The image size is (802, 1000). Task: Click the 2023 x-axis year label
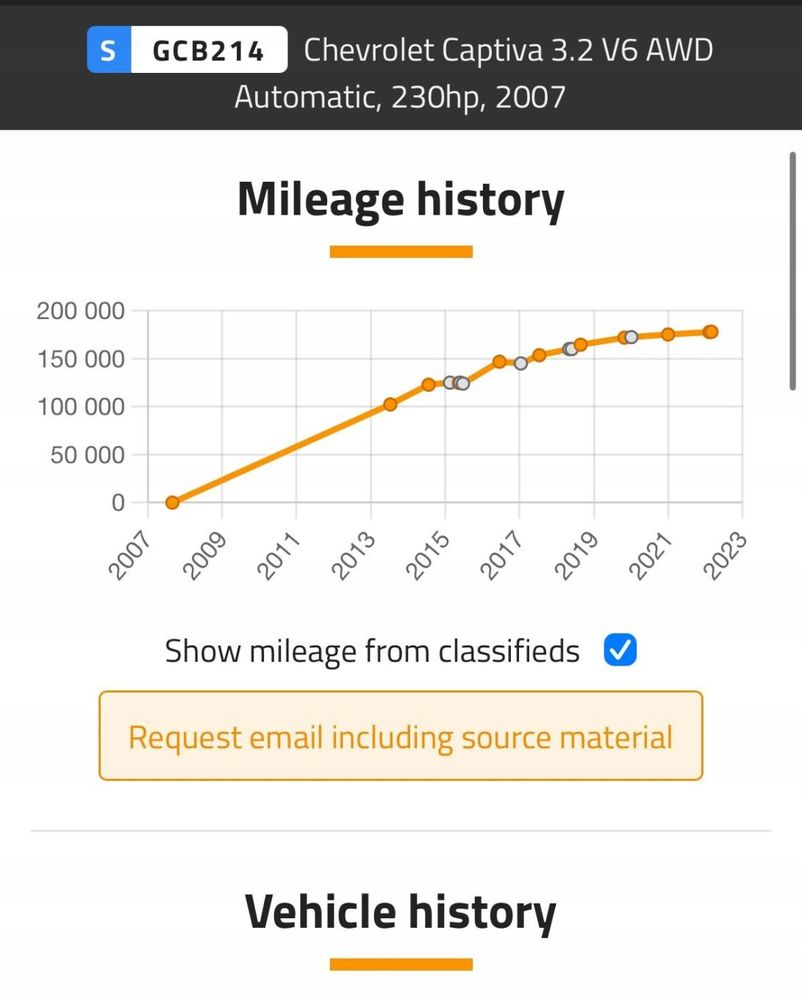click(x=730, y=552)
